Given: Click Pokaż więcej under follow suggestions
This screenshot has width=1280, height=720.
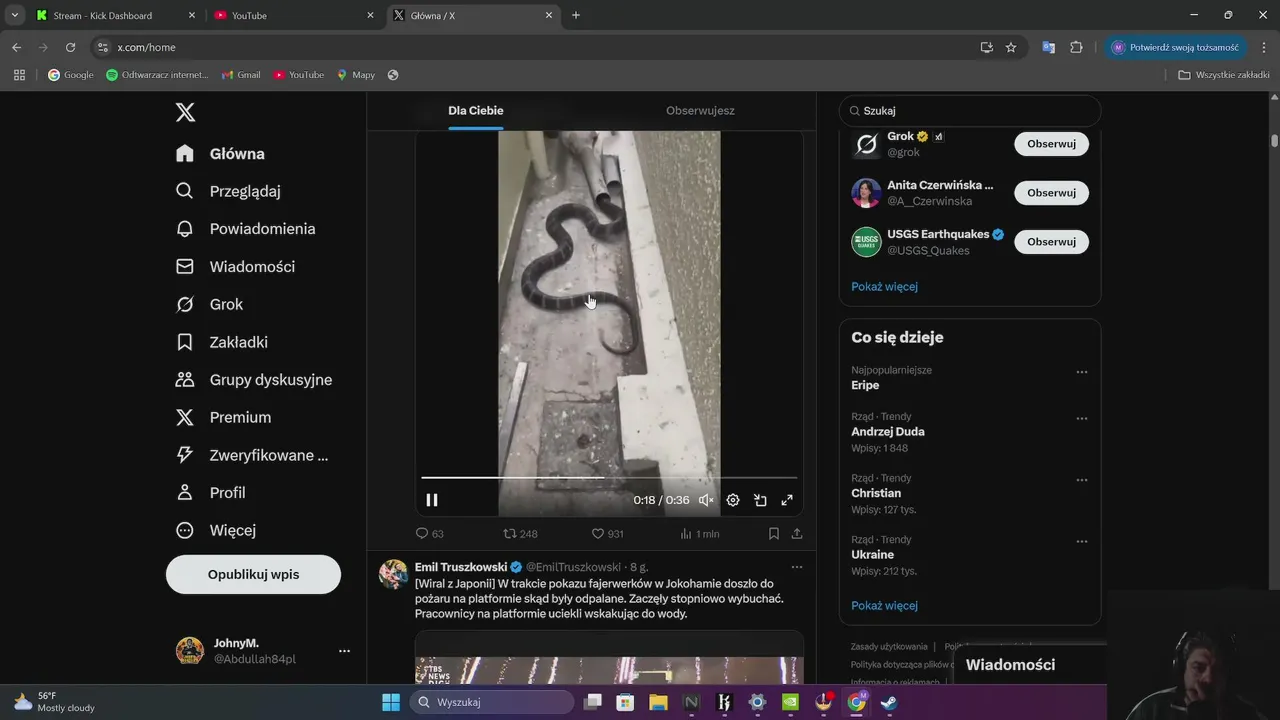Looking at the screenshot, I should click(884, 287).
